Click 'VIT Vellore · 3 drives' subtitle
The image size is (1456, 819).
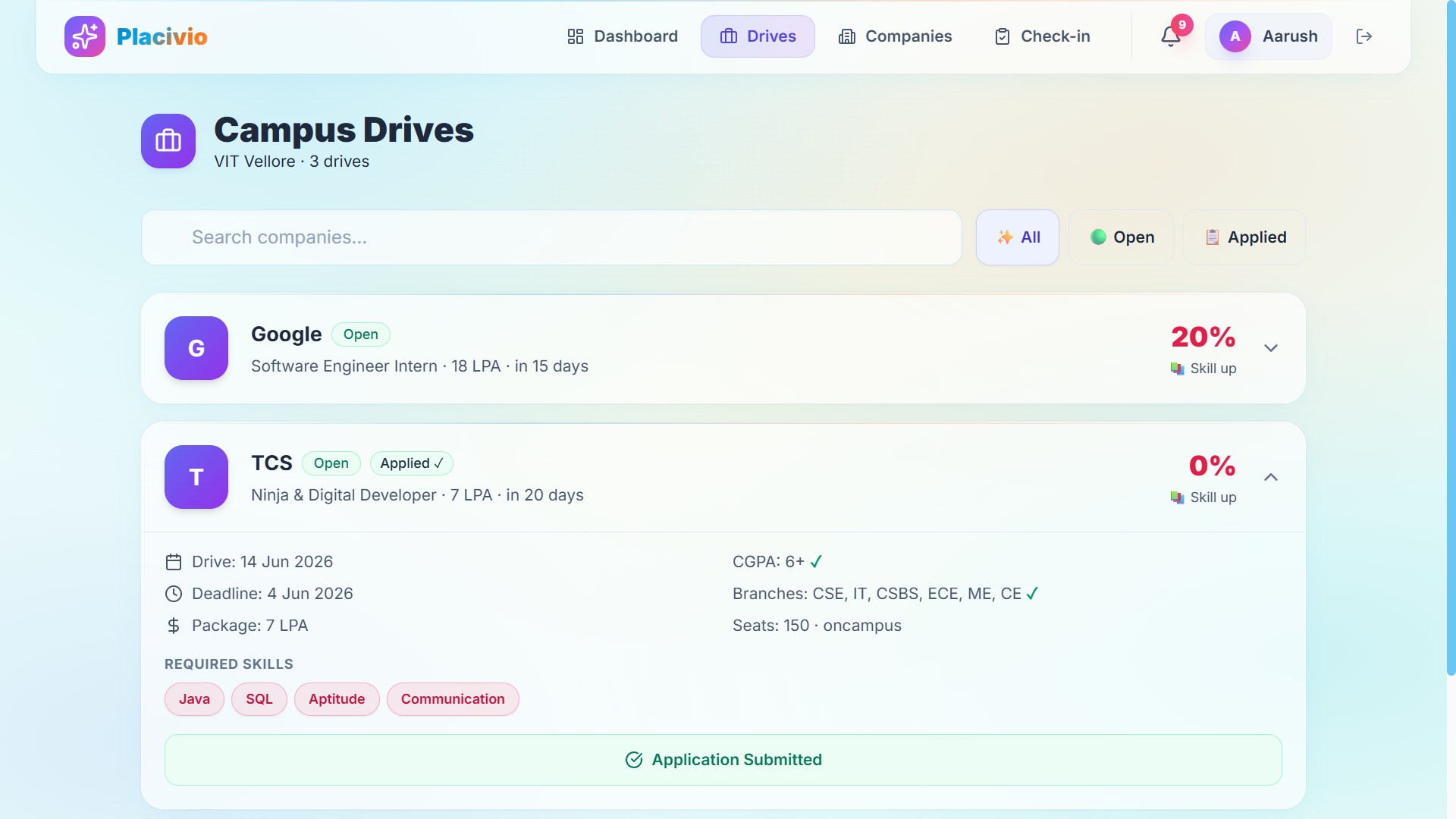(291, 162)
